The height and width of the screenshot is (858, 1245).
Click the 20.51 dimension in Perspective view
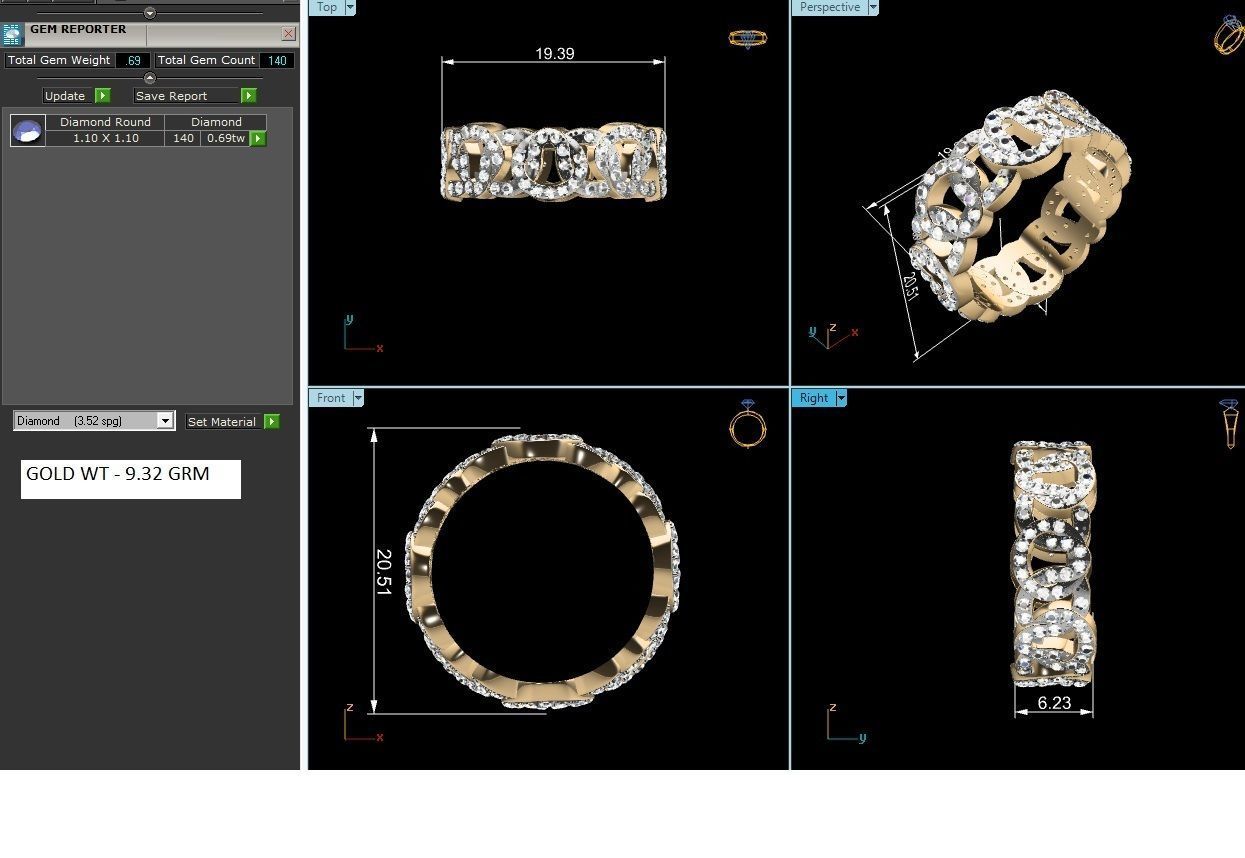[x=910, y=286]
